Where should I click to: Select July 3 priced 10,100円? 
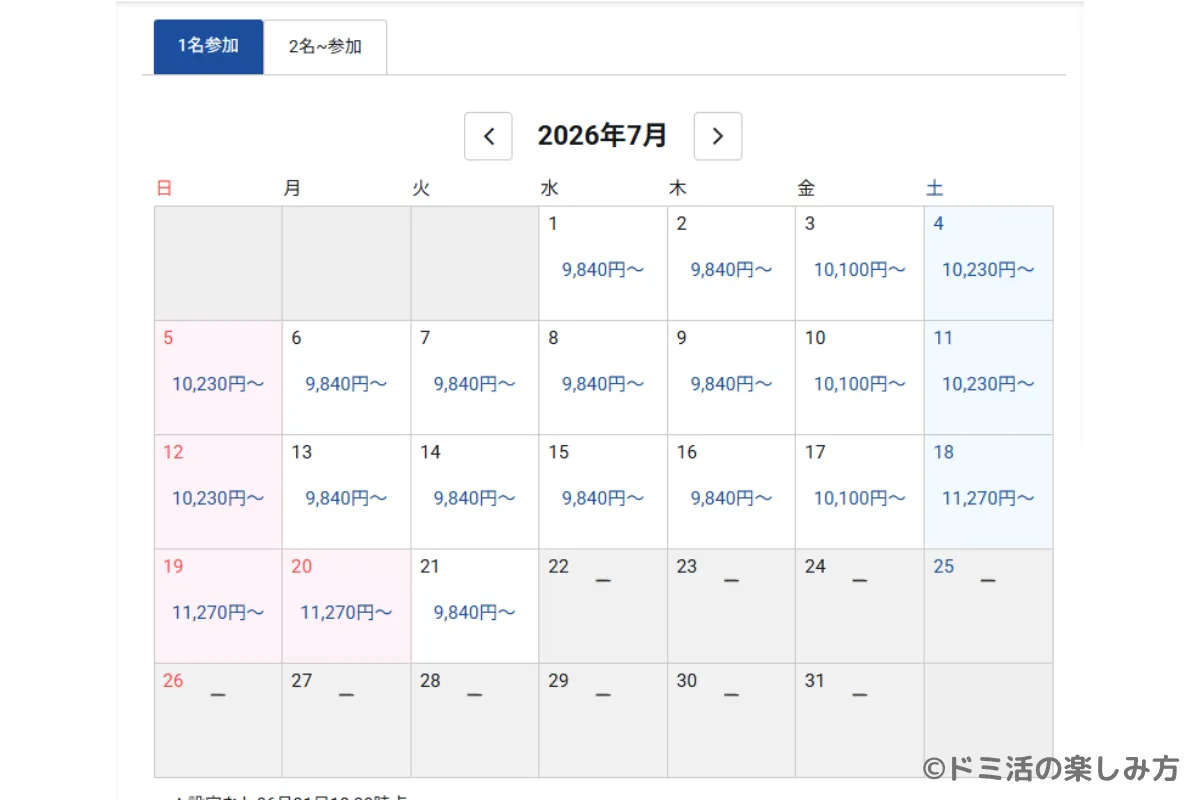860,263
